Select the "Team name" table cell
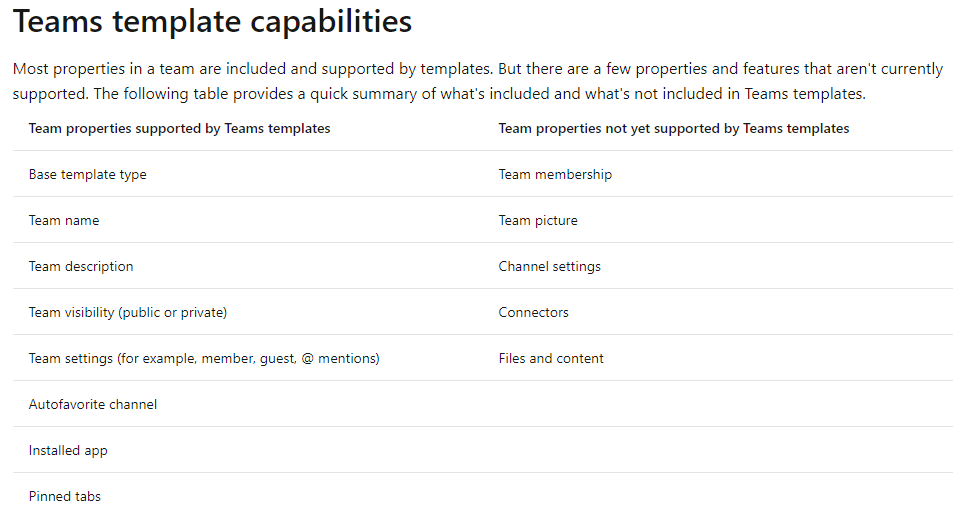 coord(63,220)
